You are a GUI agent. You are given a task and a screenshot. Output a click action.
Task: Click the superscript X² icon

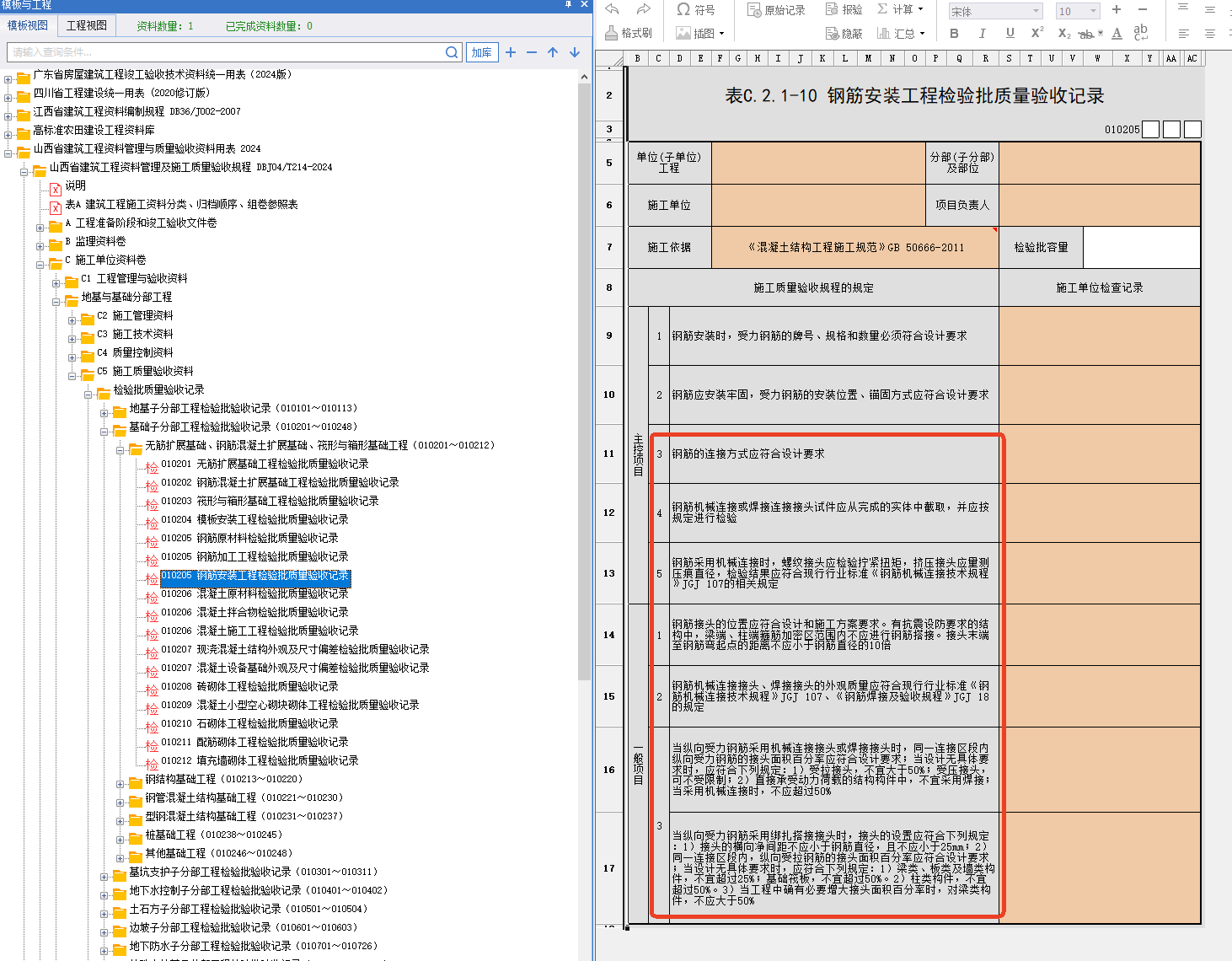(1037, 33)
